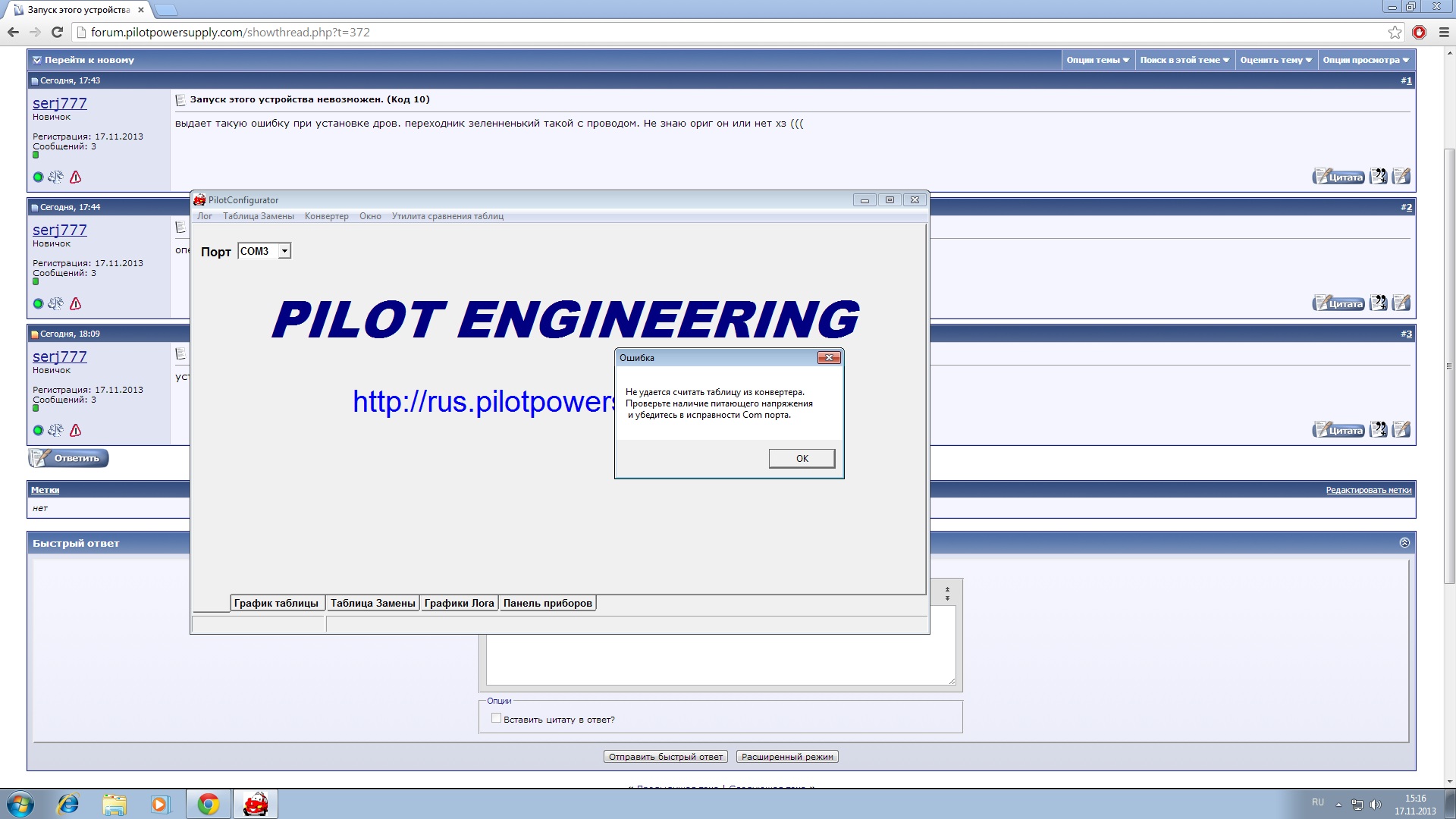Screen dimensions: 1456x819
Task: Collapse the Быстрый ответ panel with the arrow icon
Action: pyautogui.click(x=1404, y=542)
